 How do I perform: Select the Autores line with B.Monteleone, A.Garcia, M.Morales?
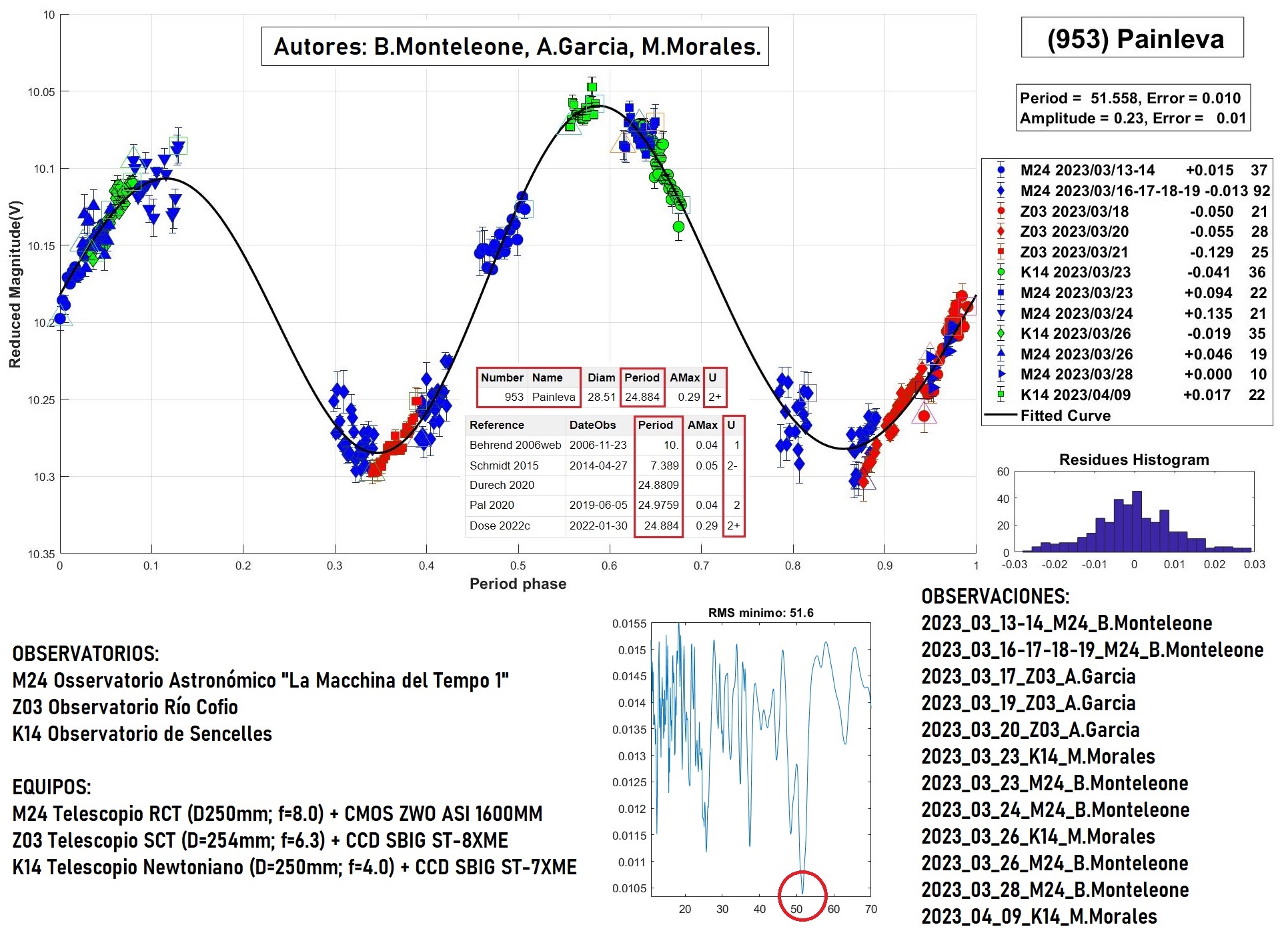[x=515, y=46]
